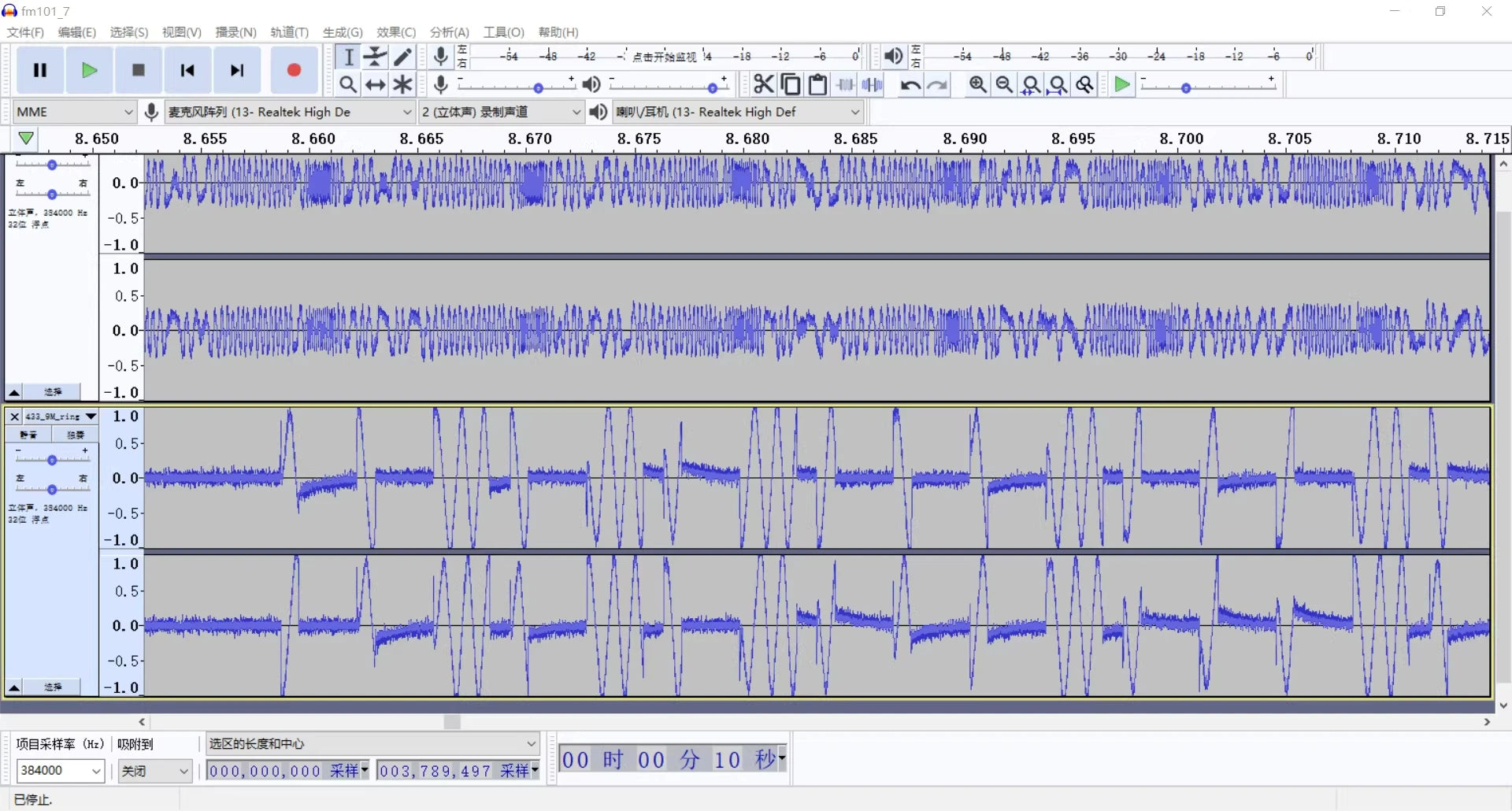
Task: Click Select button of 433_9M_ring track
Action: tap(52, 687)
